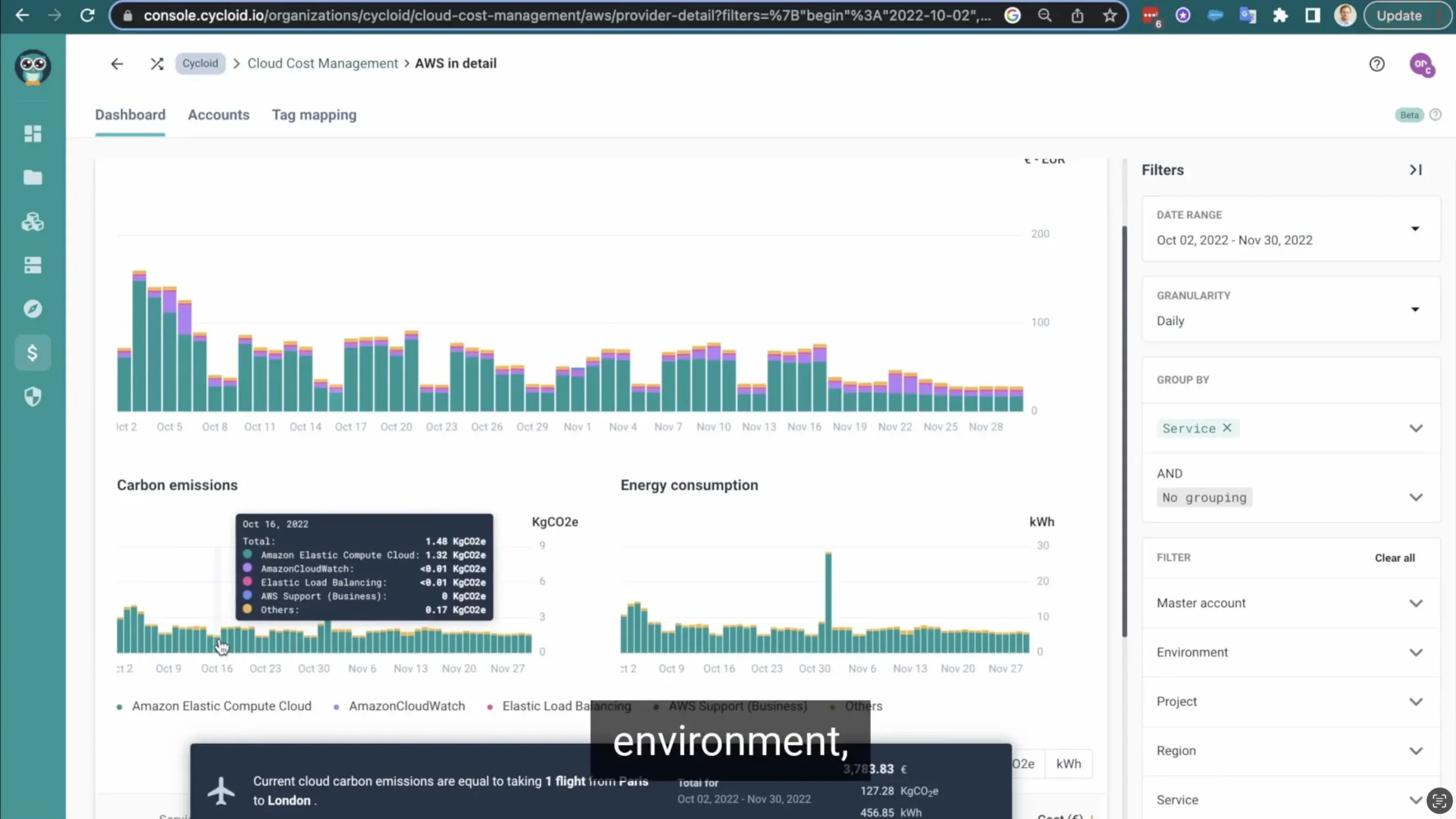
Task: Click the AWS in detail breadcrumb text
Action: 456,64
